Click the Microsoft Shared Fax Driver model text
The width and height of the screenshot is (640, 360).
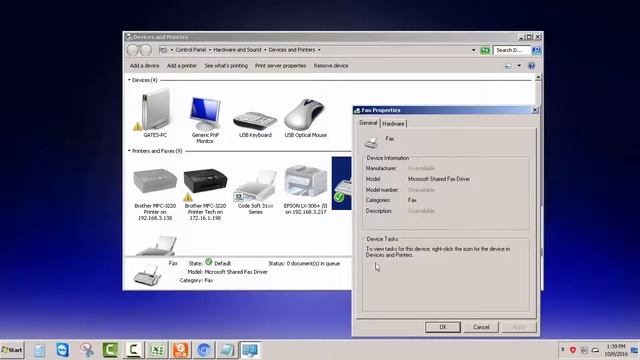coord(439,179)
